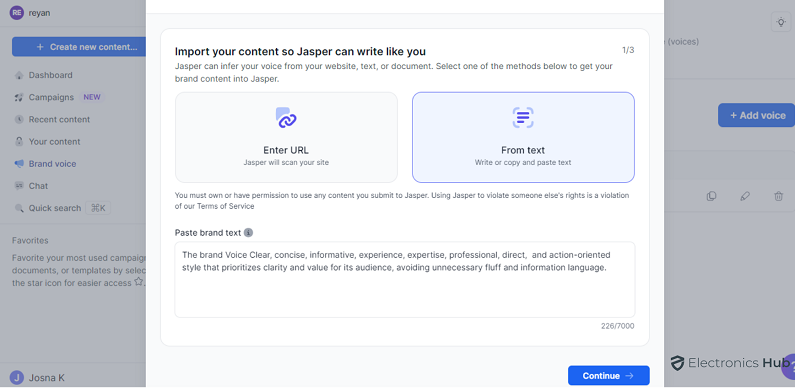The image size is (795, 388).
Task: Click the duplicate voice copy icon
Action: (x=711, y=196)
